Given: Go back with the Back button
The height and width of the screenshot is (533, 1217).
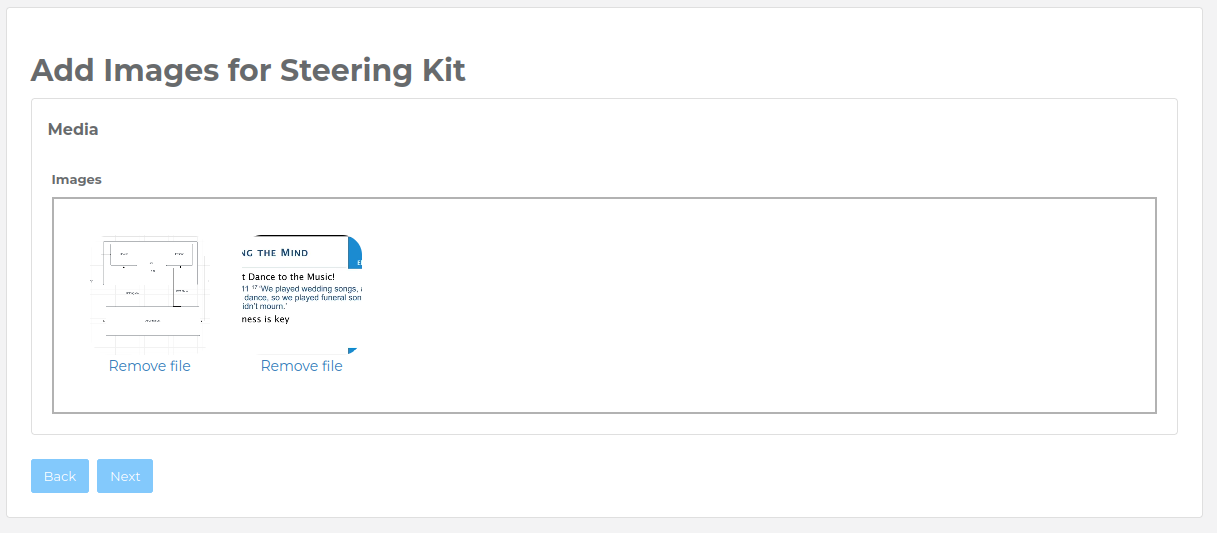Looking at the screenshot, I should click(60, 476).
